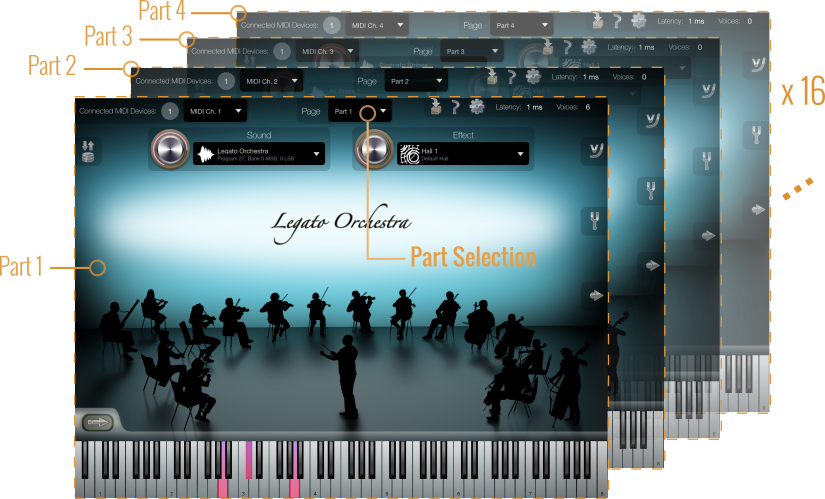The image size is (825, 499).
Task: Click the download box icon in Part 1 window
Action: 436,106
